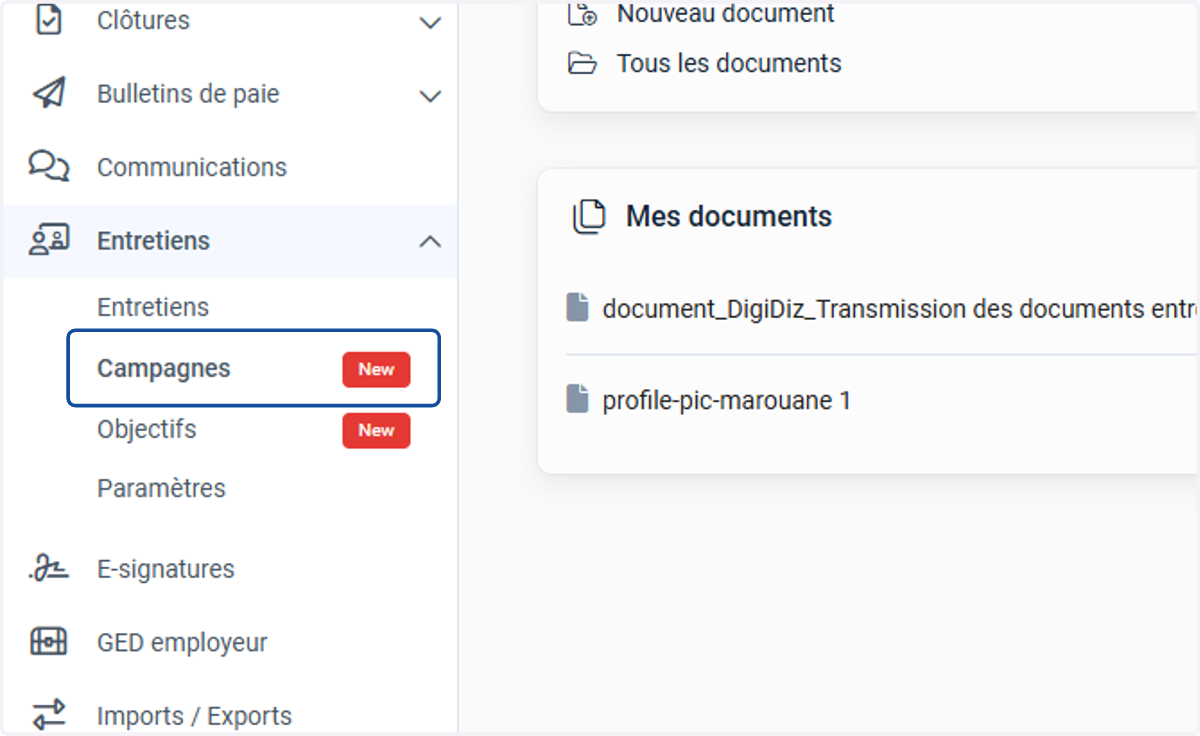Click file icon beside document_DigiDiz_Transmission
Image resolution: width=1200 pixels, height=736 pixels.
(x=577, y=308)
